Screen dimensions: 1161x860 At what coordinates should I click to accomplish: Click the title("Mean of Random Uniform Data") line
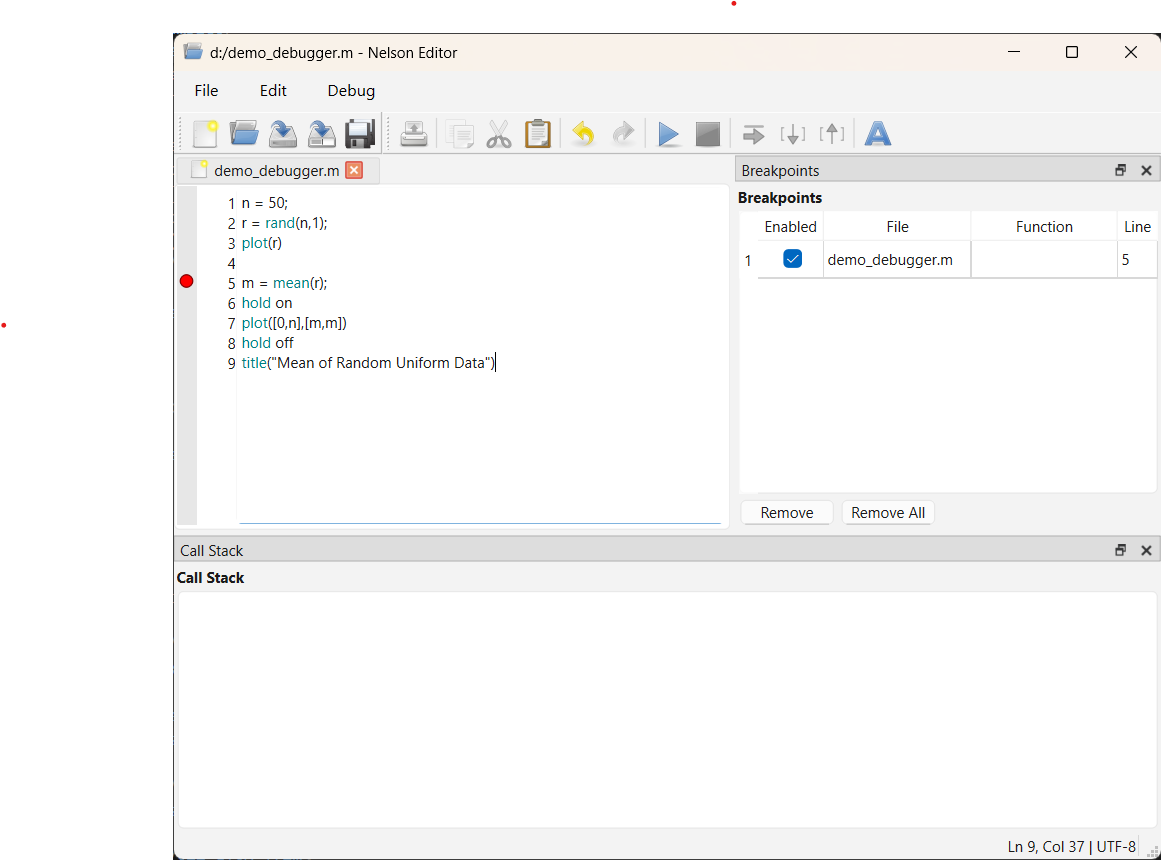tap(368, 363)
